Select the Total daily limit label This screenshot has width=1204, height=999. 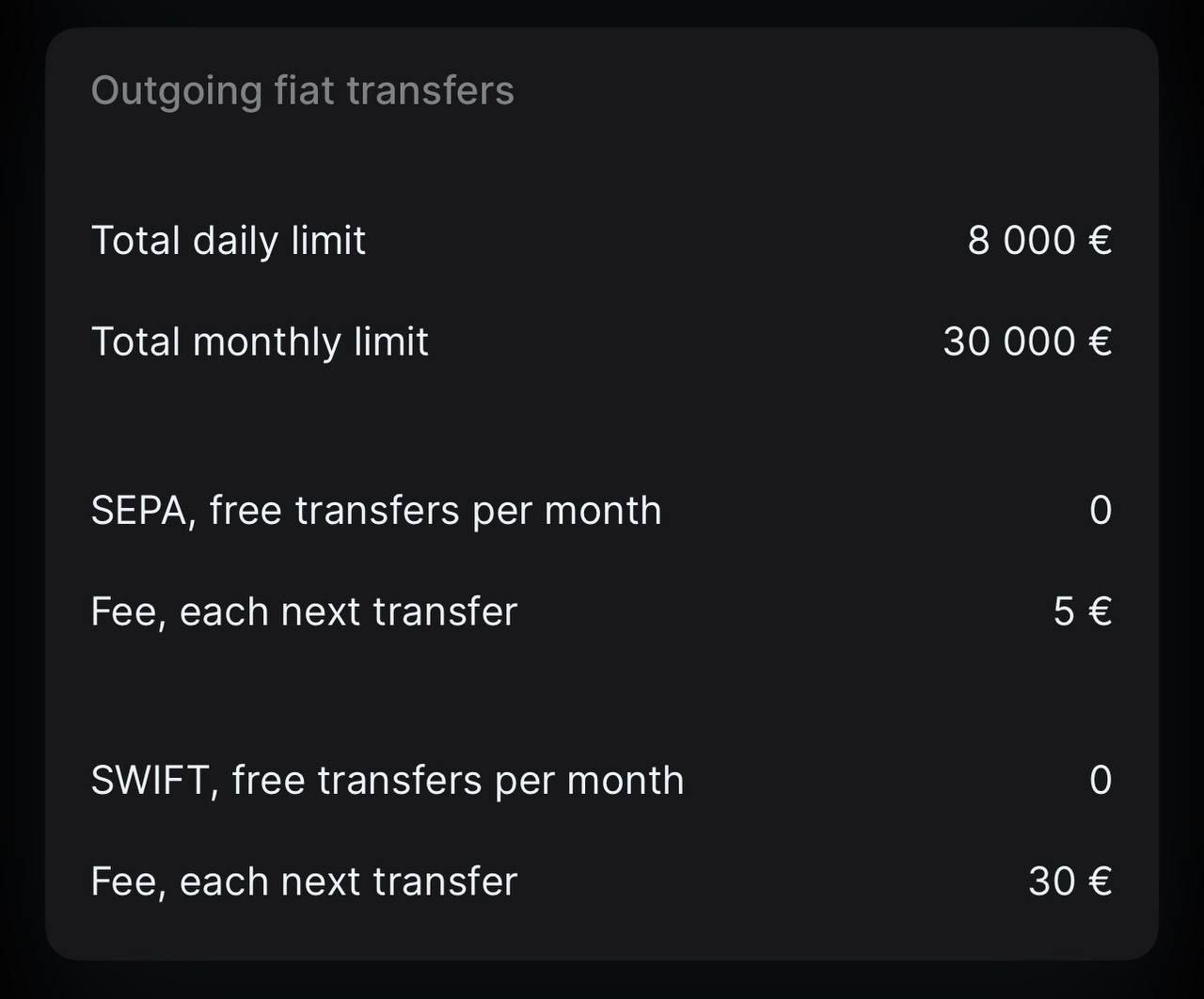click(x=229, y=241)
